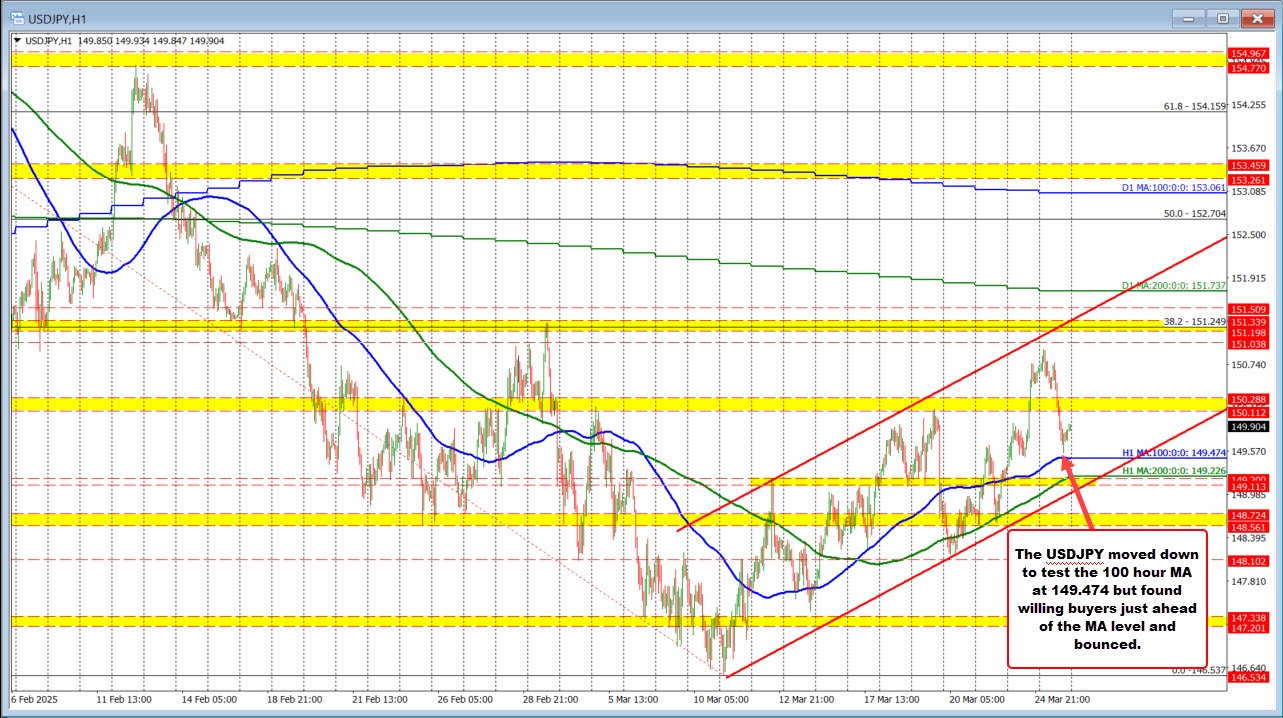Click the 154.255 price axis value

(1249, 103)
